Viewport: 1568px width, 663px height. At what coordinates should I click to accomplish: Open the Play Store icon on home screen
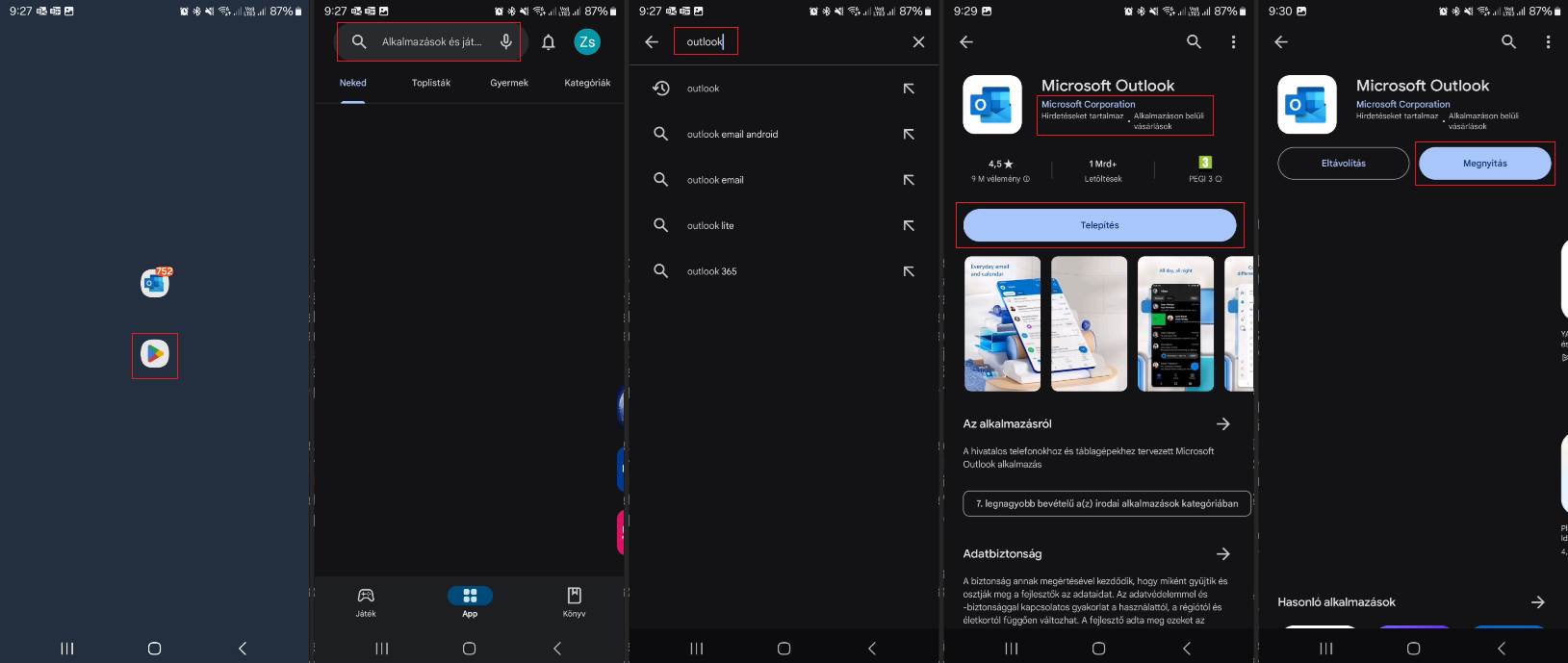pyautogui.click(x=155, y=354)
